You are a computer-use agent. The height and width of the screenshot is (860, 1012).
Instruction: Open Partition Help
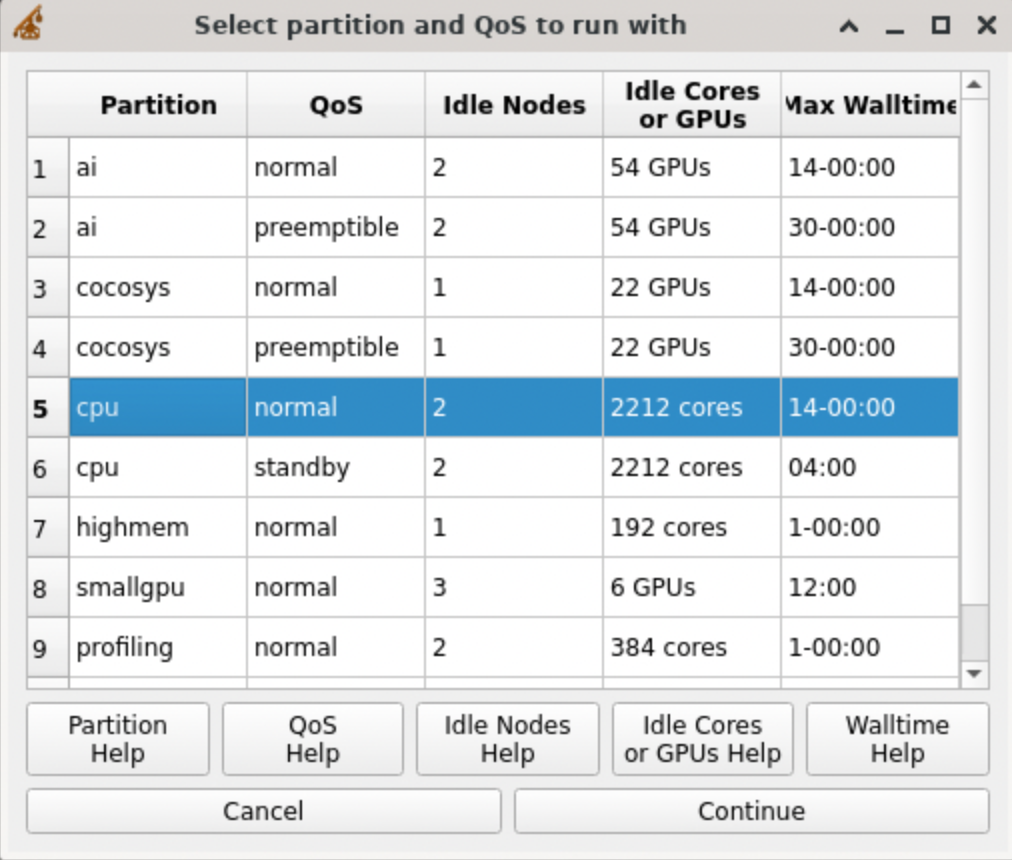point(117,739)
